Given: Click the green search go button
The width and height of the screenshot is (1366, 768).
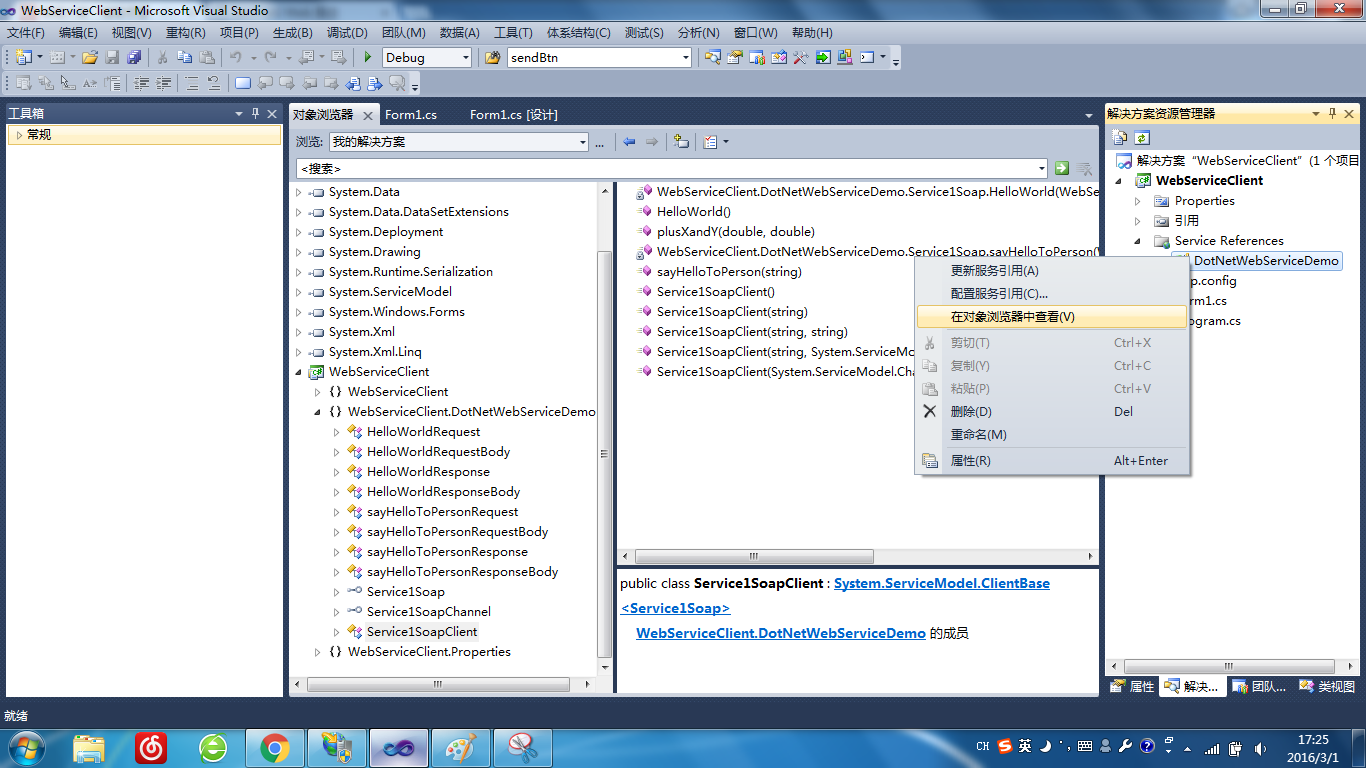Looking at the screenshot, I should 1062,169.
